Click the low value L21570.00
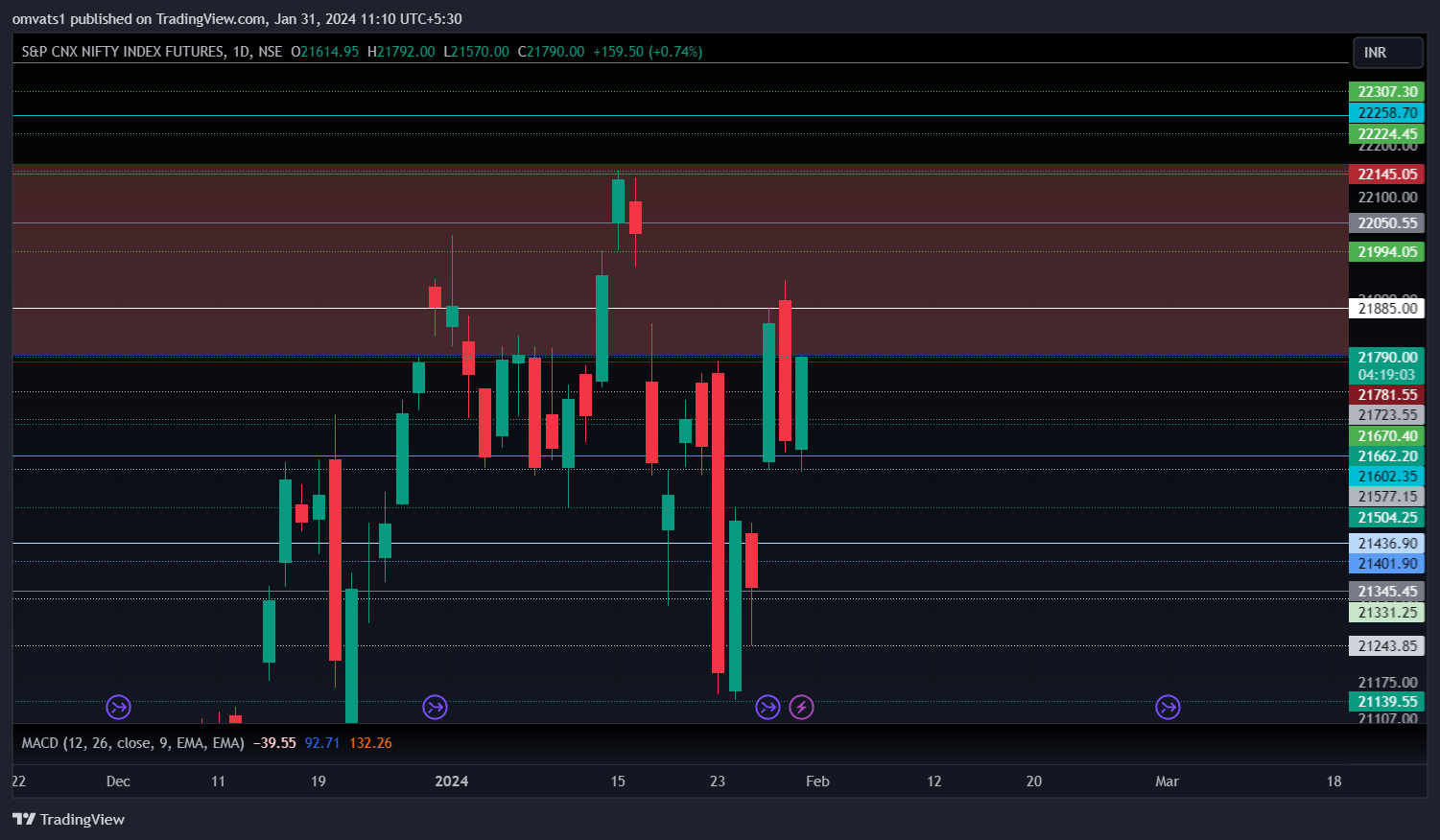The height and width of the screenshot is (840, 1440). tap(476, 52)
